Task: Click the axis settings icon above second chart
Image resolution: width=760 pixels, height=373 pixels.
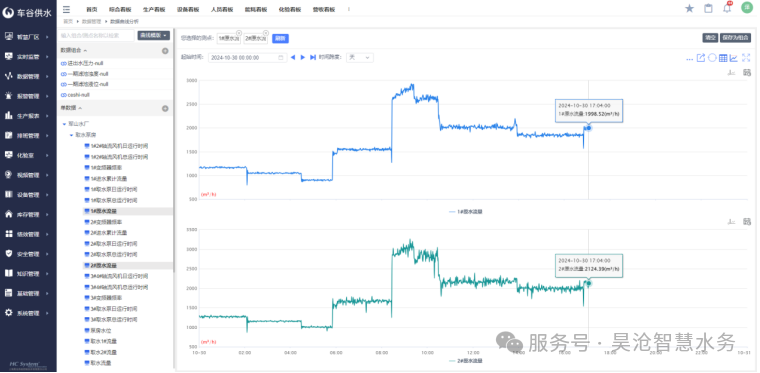Action: coord(732,221)
